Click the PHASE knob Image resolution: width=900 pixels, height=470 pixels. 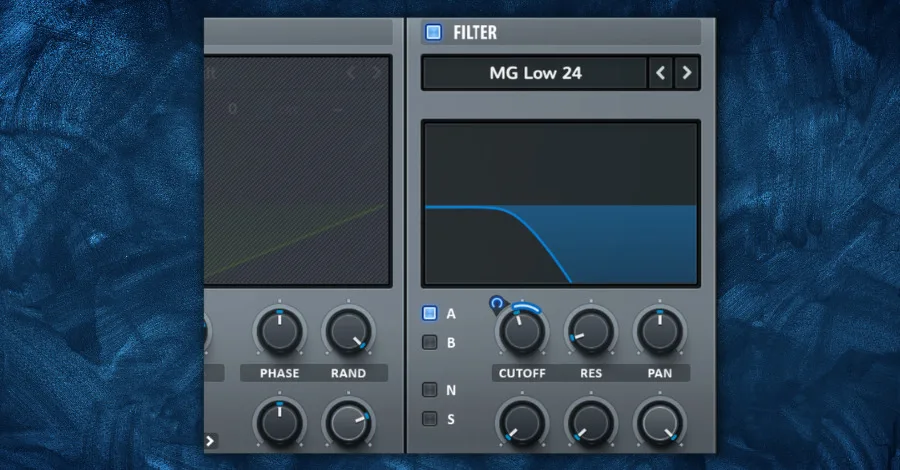point(280,332)
